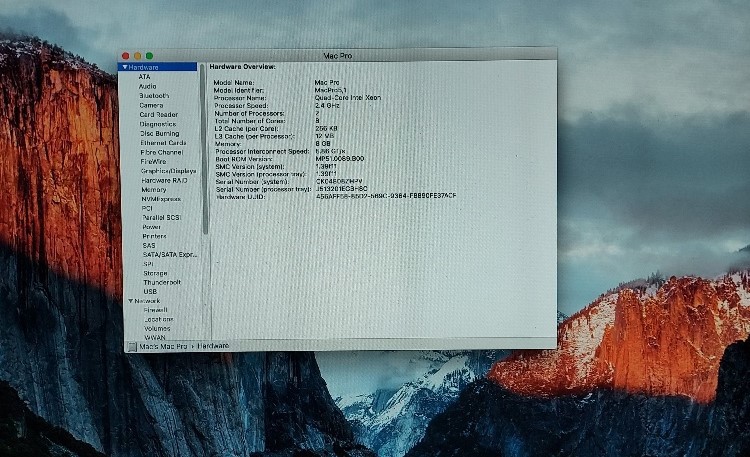The height and width of the screenshot is (457, 750).
Task: Click the Processor Interconnect Speed label
Action: pos(262,151)
